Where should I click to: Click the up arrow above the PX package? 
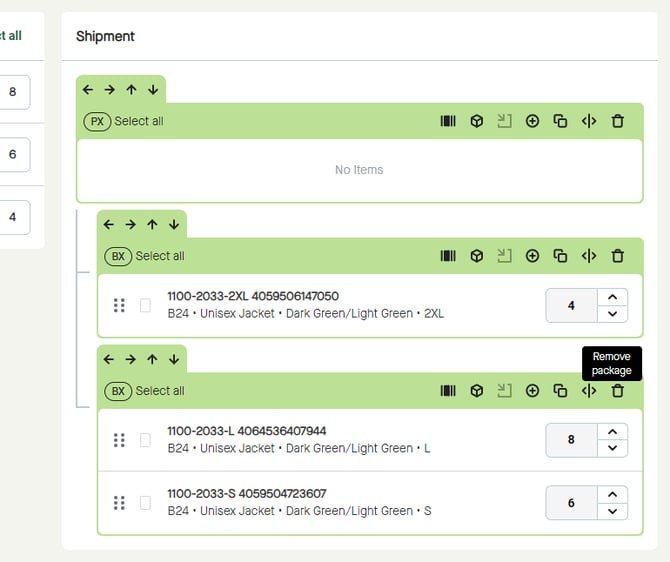pos(131,90)
